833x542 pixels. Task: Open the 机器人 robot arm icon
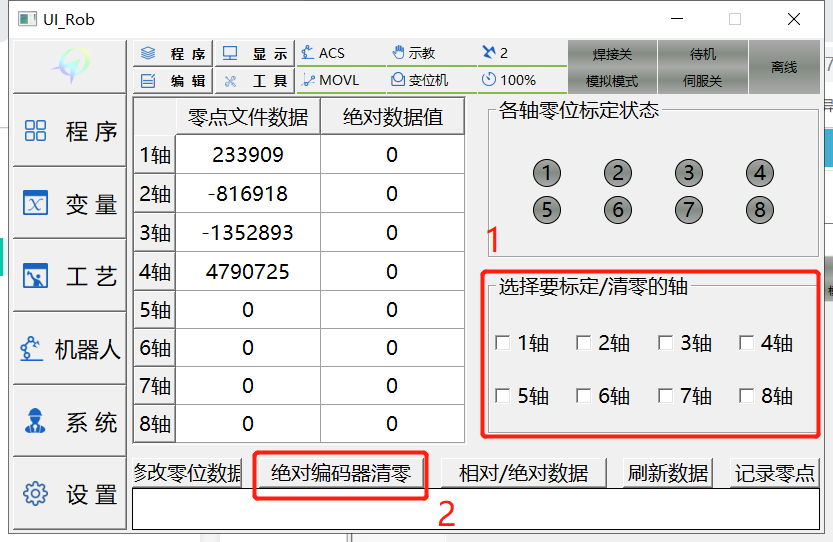pos(31,349)
